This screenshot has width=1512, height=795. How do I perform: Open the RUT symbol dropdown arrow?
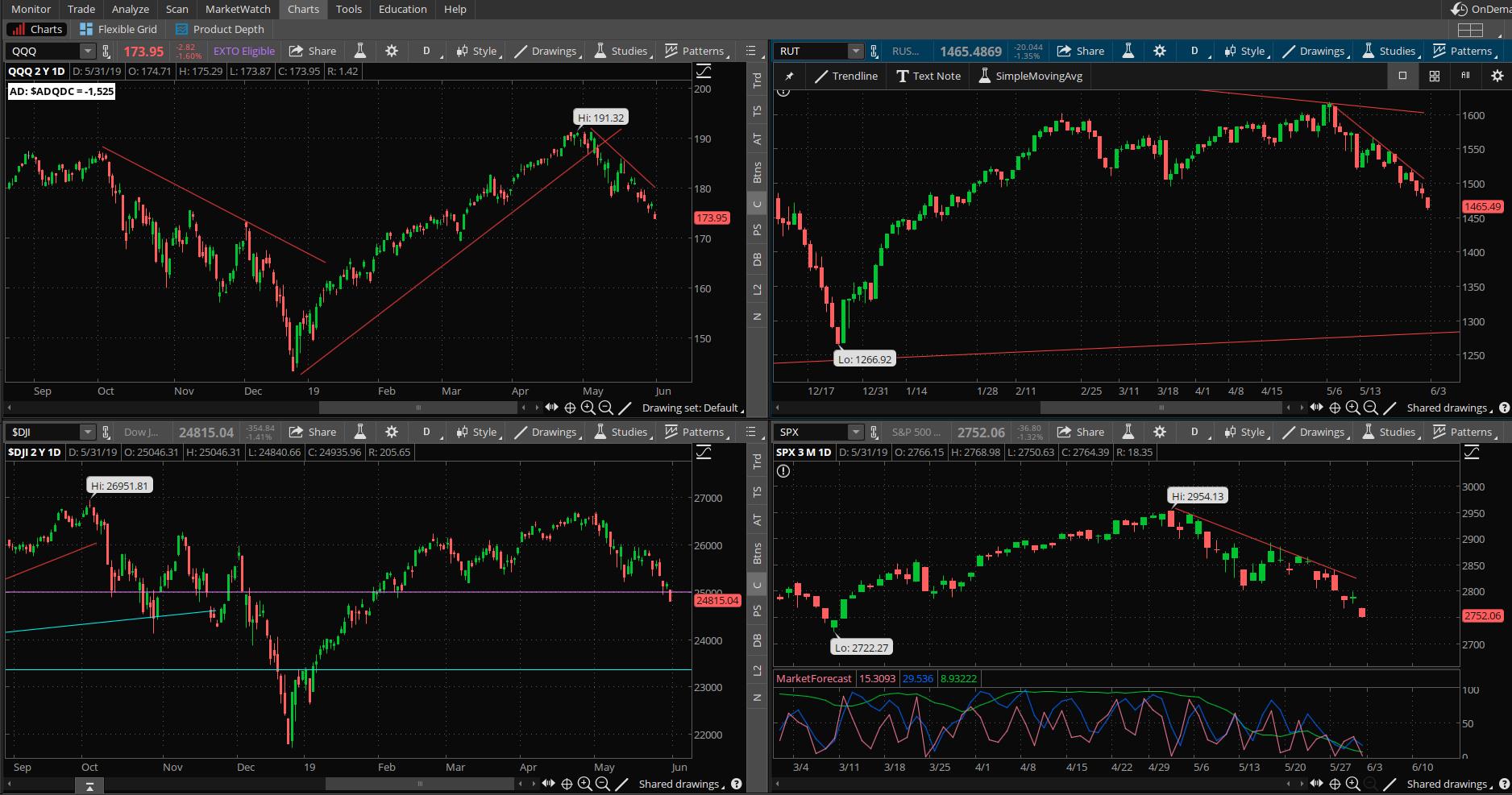click(x=856, y=51)
